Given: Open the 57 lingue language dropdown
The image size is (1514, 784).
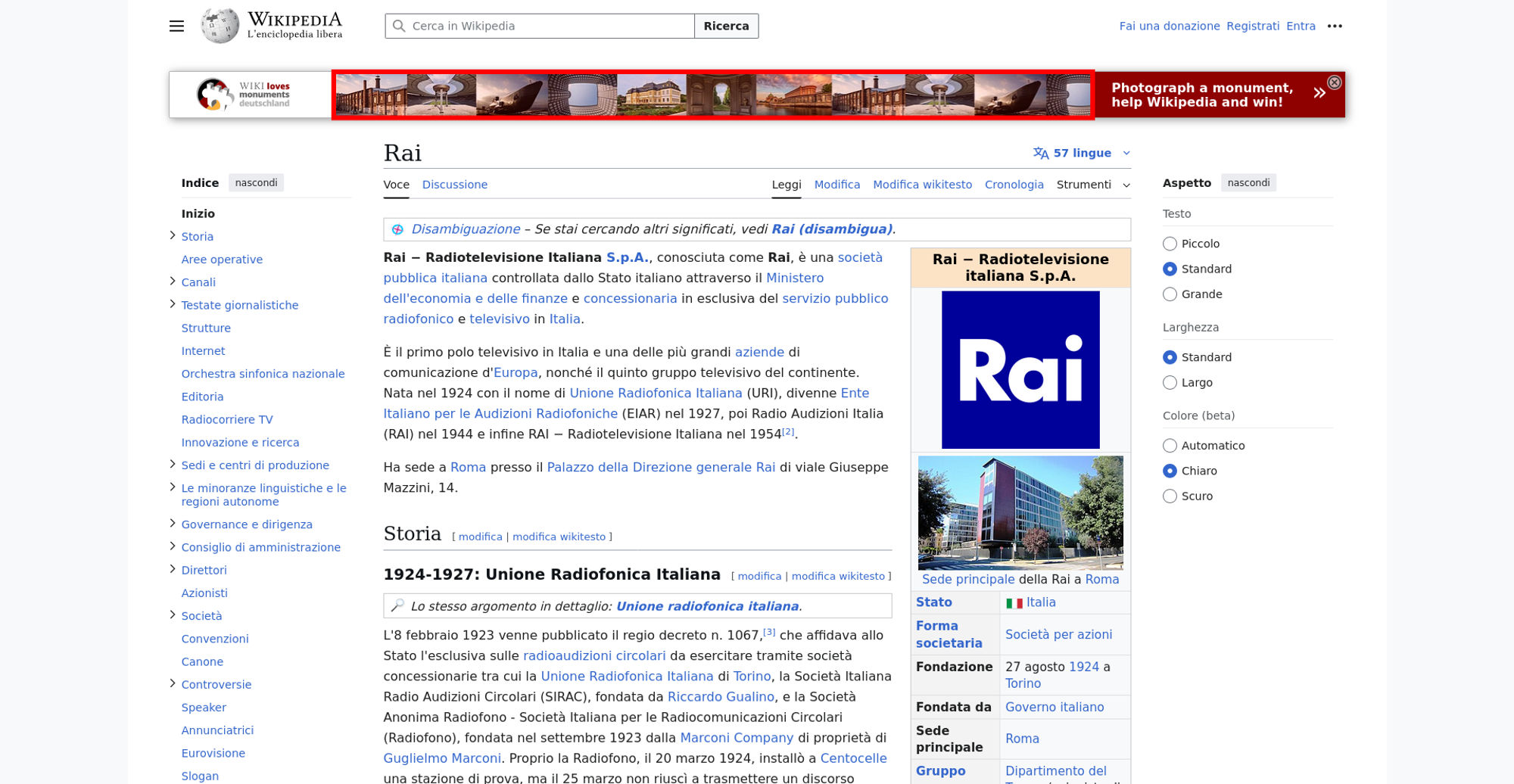Looking at the screenshot, I should click(1082, 153).
